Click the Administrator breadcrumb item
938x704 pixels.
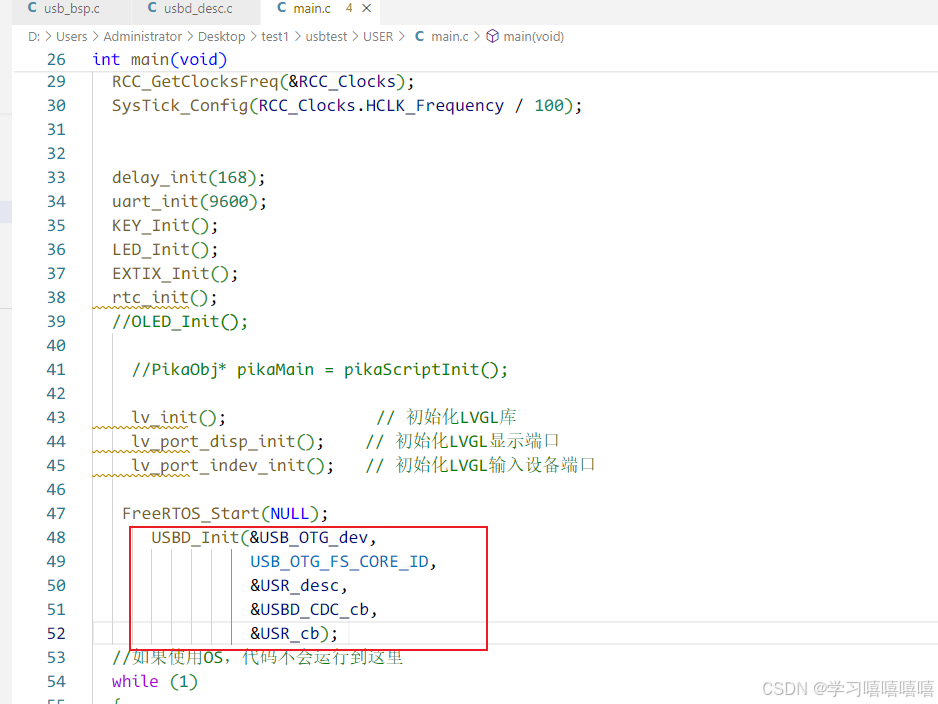click(143, 36)
